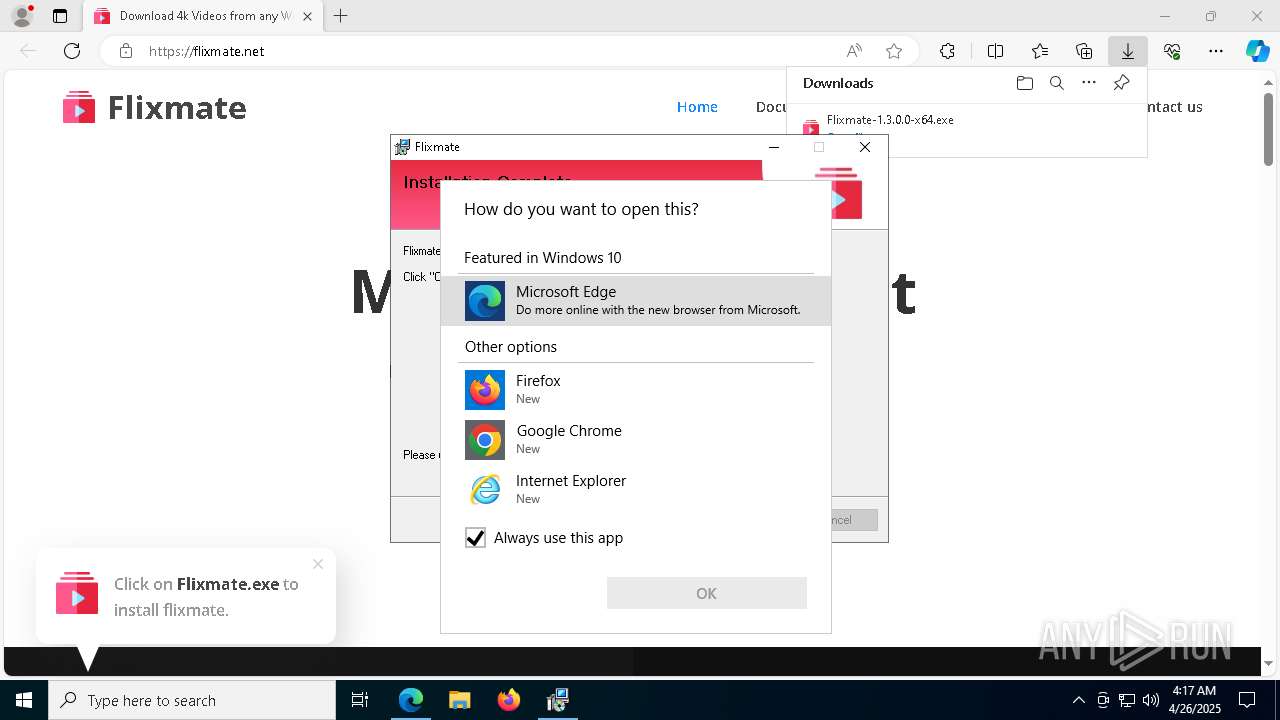Switch to Flixmate installer taskbar icon
Viewport: 1280px width, 720px height.
click(557, 700)
